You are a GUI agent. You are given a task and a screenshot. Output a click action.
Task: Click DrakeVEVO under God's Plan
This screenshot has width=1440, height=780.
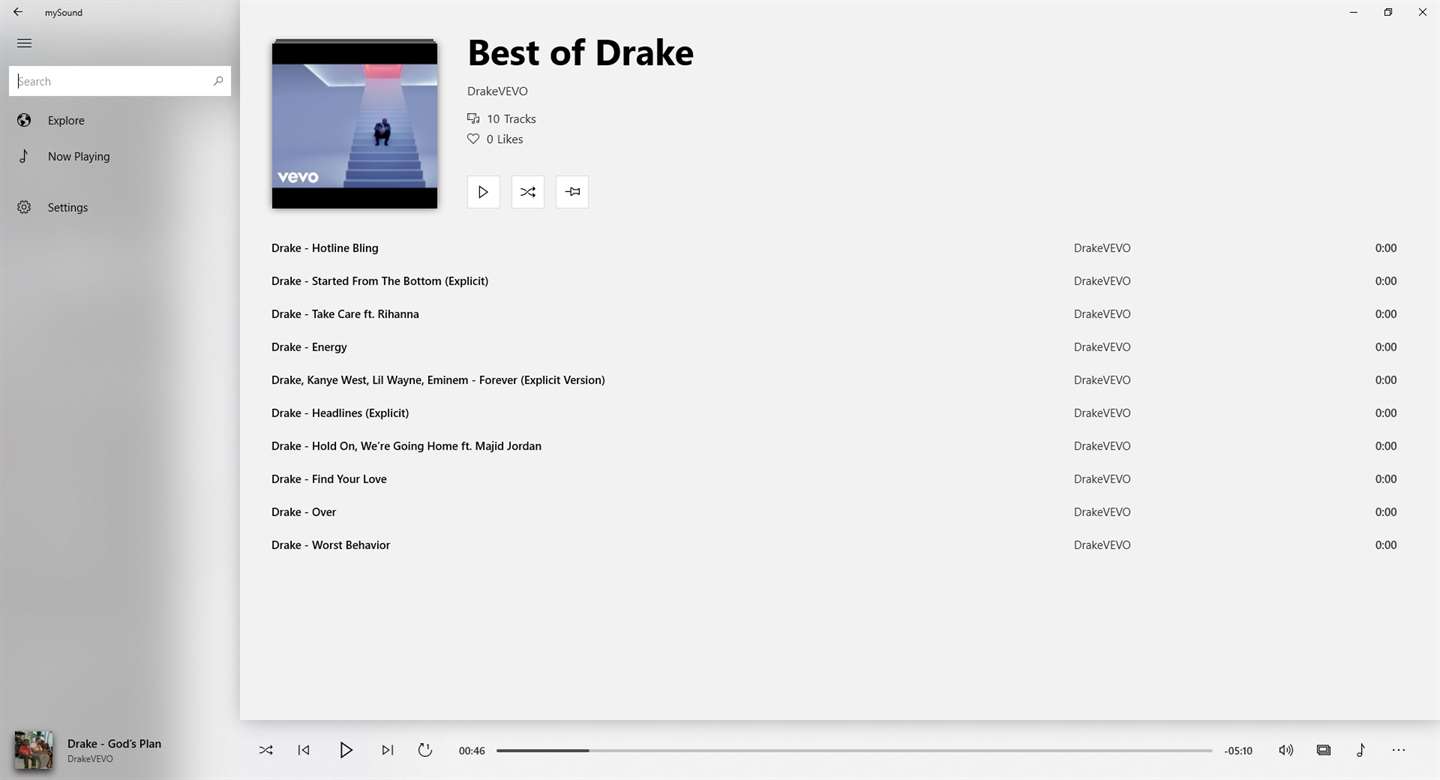pos(90,759)
